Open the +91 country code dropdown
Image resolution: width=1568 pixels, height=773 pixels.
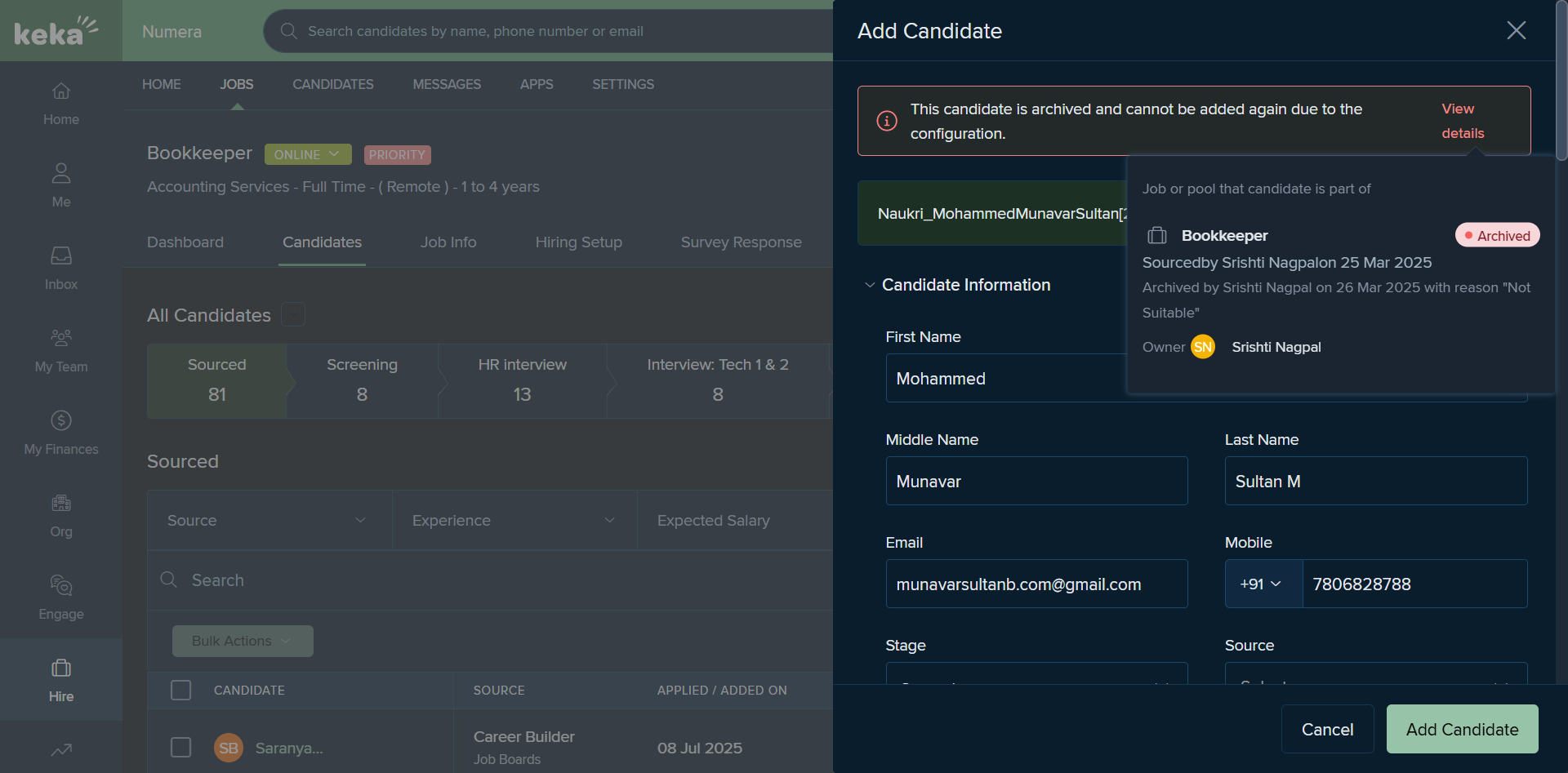pos(1263,584)
